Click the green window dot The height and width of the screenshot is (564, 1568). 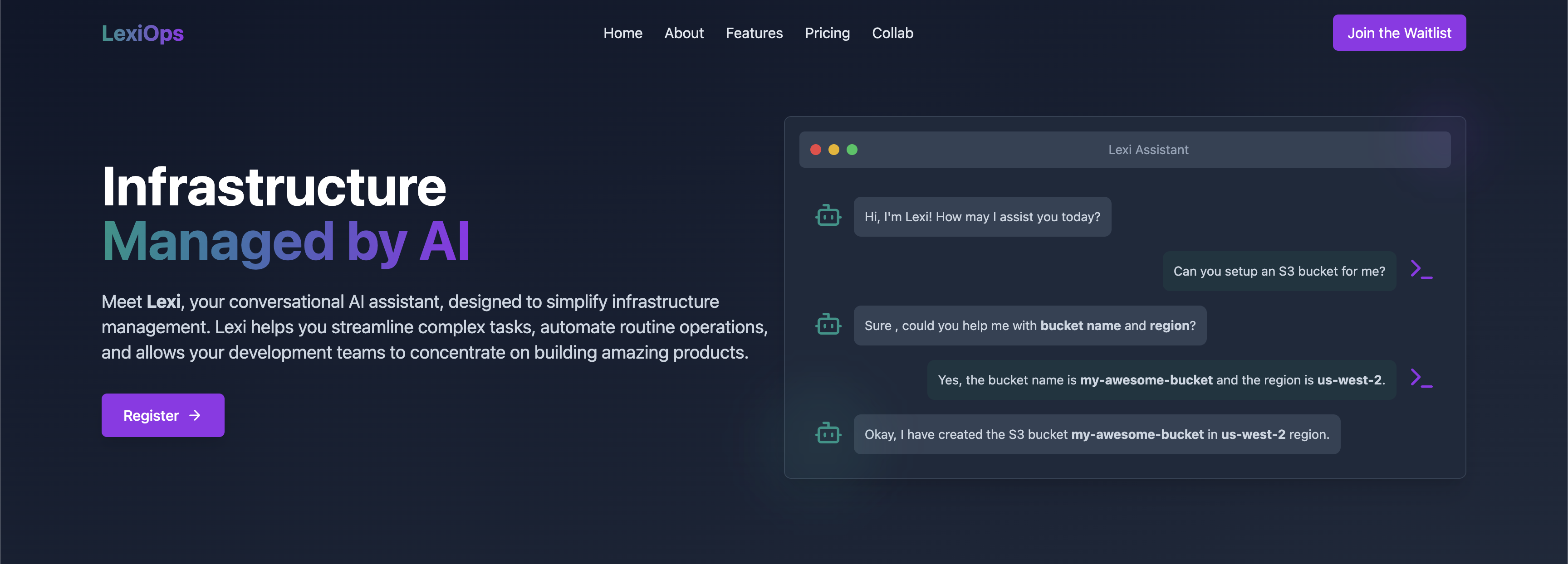coord(852,150)
